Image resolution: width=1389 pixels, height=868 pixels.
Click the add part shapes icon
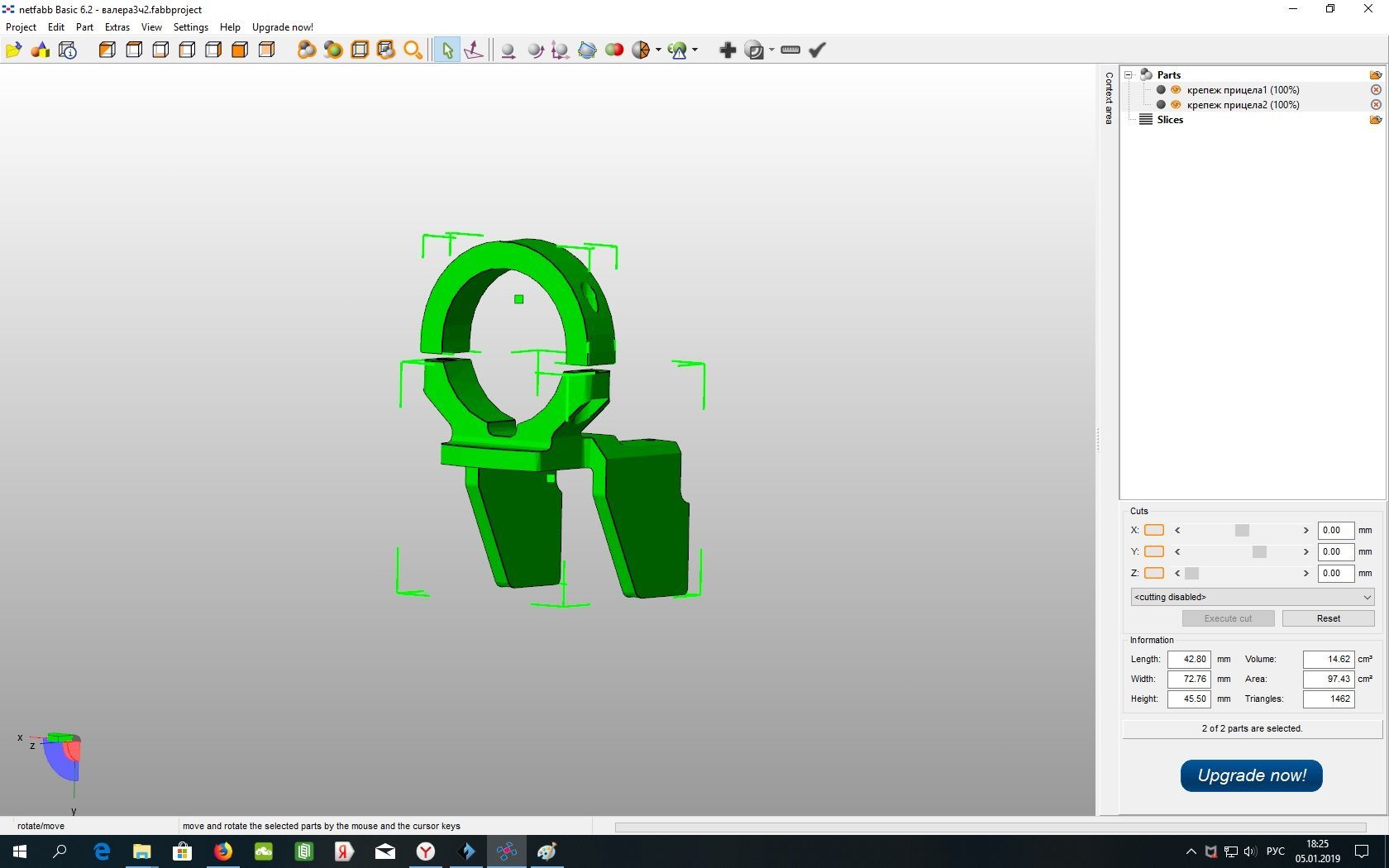(x=40, y=50)
